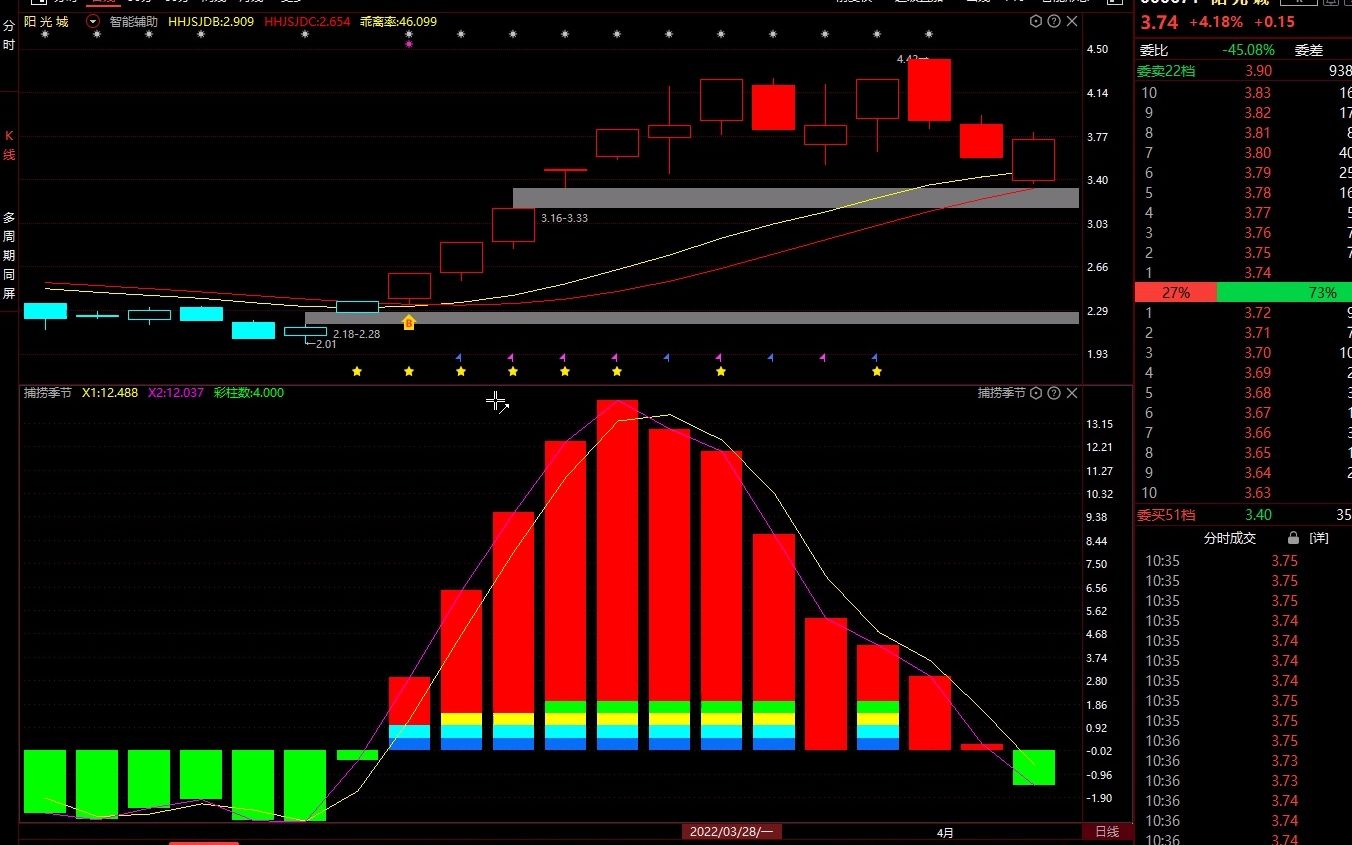Click the current price 3.74 in quote header
Viewport: 1352px width, 845px height.
1159,23
